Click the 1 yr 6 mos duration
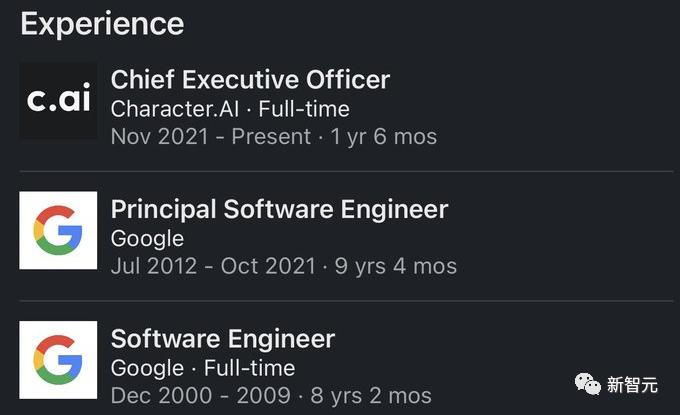Viewport: 680px width, 415px height. point(384,136)
